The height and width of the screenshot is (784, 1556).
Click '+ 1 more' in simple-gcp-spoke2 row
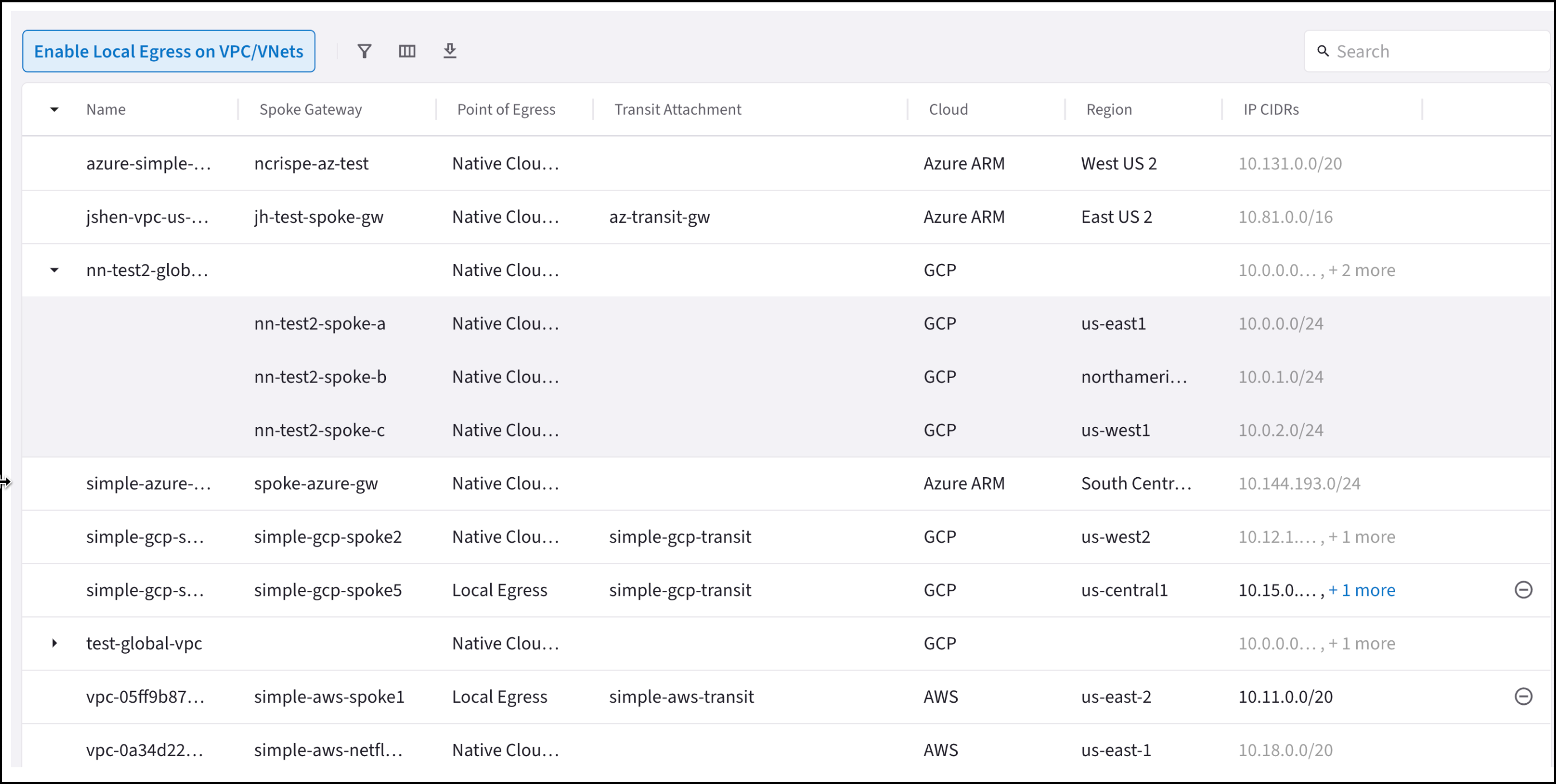(1362, 537)
